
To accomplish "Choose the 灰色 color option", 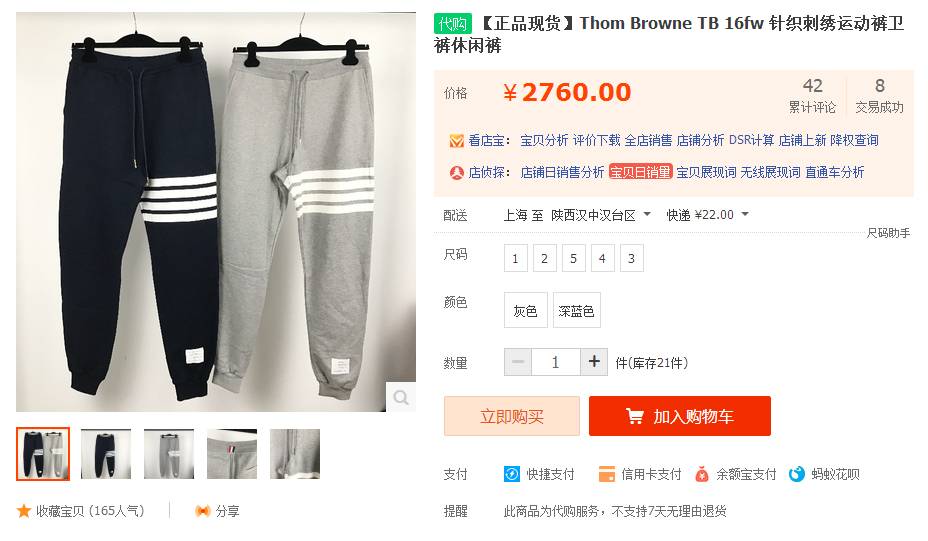I will click(526, 310).
